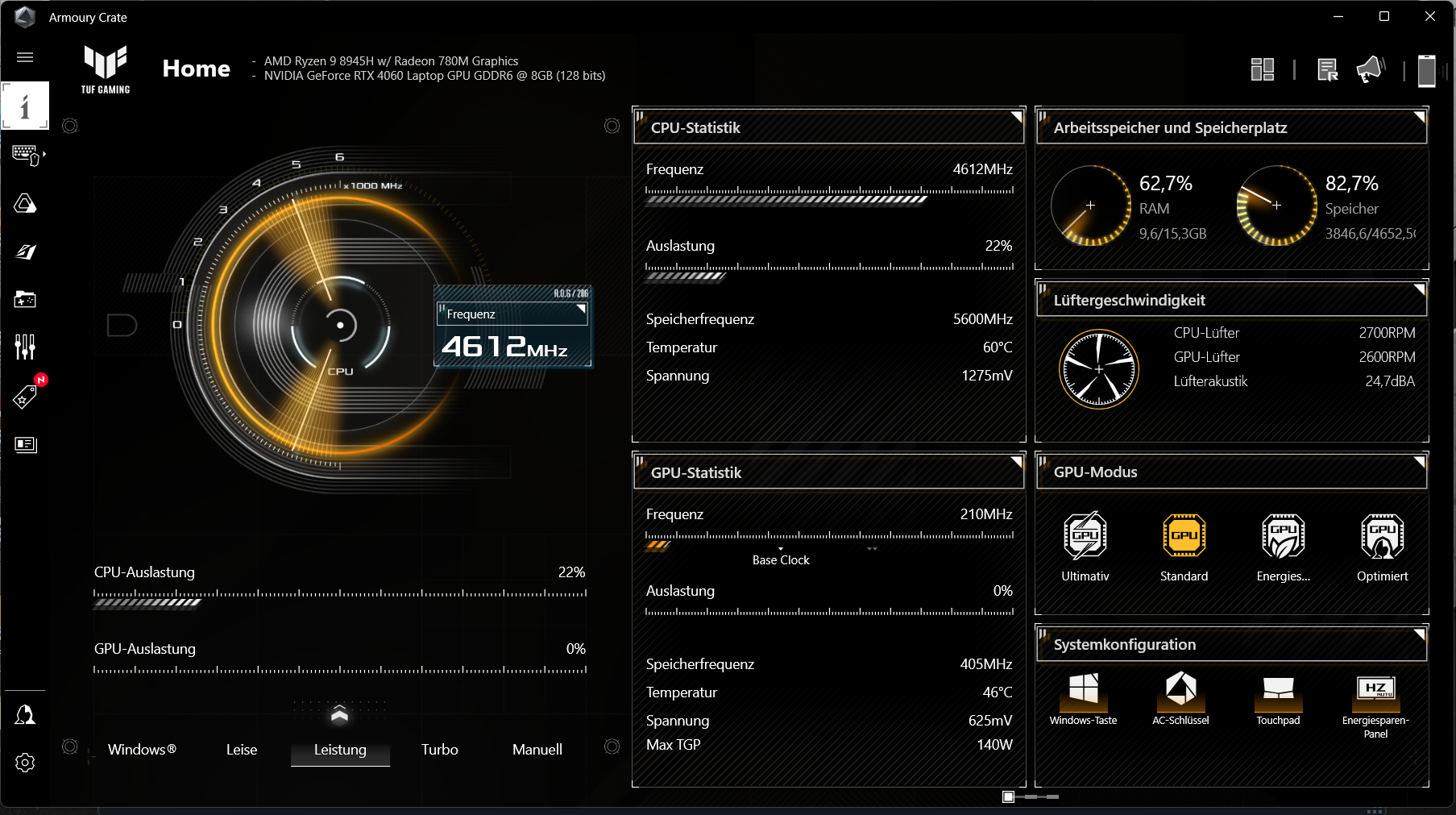Click the document list icon in header
1456x815 pixels.
click(x=1327, y=69)
